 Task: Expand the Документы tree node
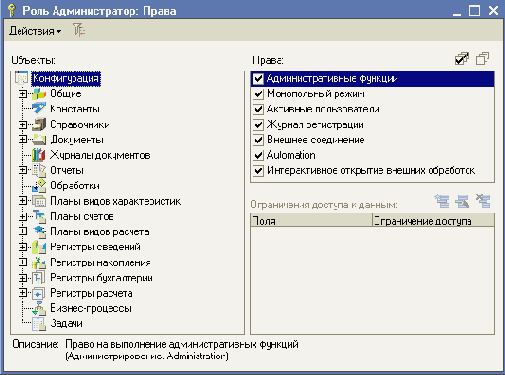[23, 139]
